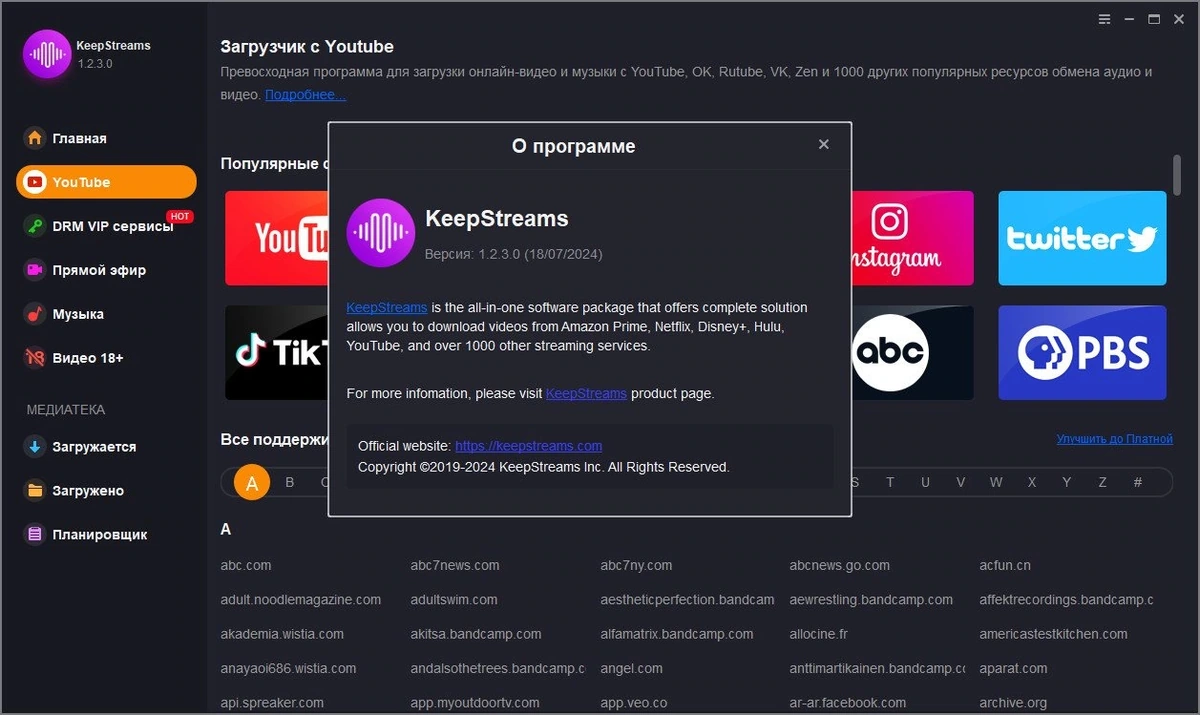The image size is (1200, 715).
Task: Follow the KeepStreams link in description paragraph
Action: pos(387,307)
